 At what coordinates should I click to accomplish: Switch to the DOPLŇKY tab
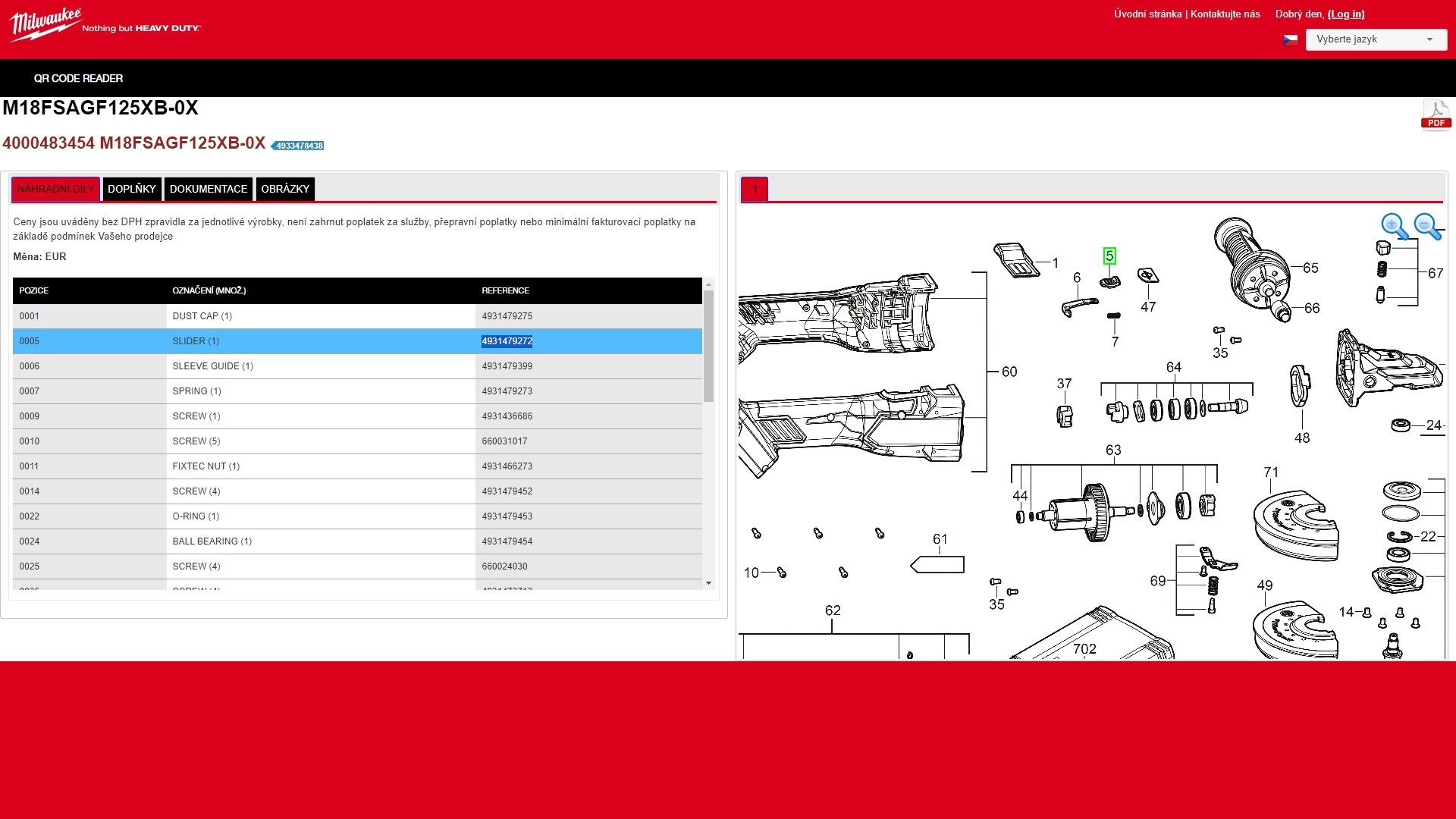(x=132, y=189)
